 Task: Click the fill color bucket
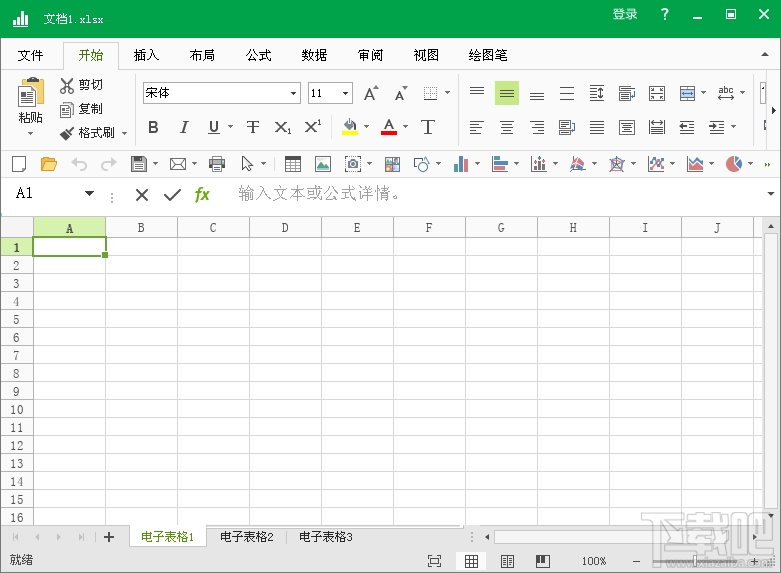tap(350, 127)
